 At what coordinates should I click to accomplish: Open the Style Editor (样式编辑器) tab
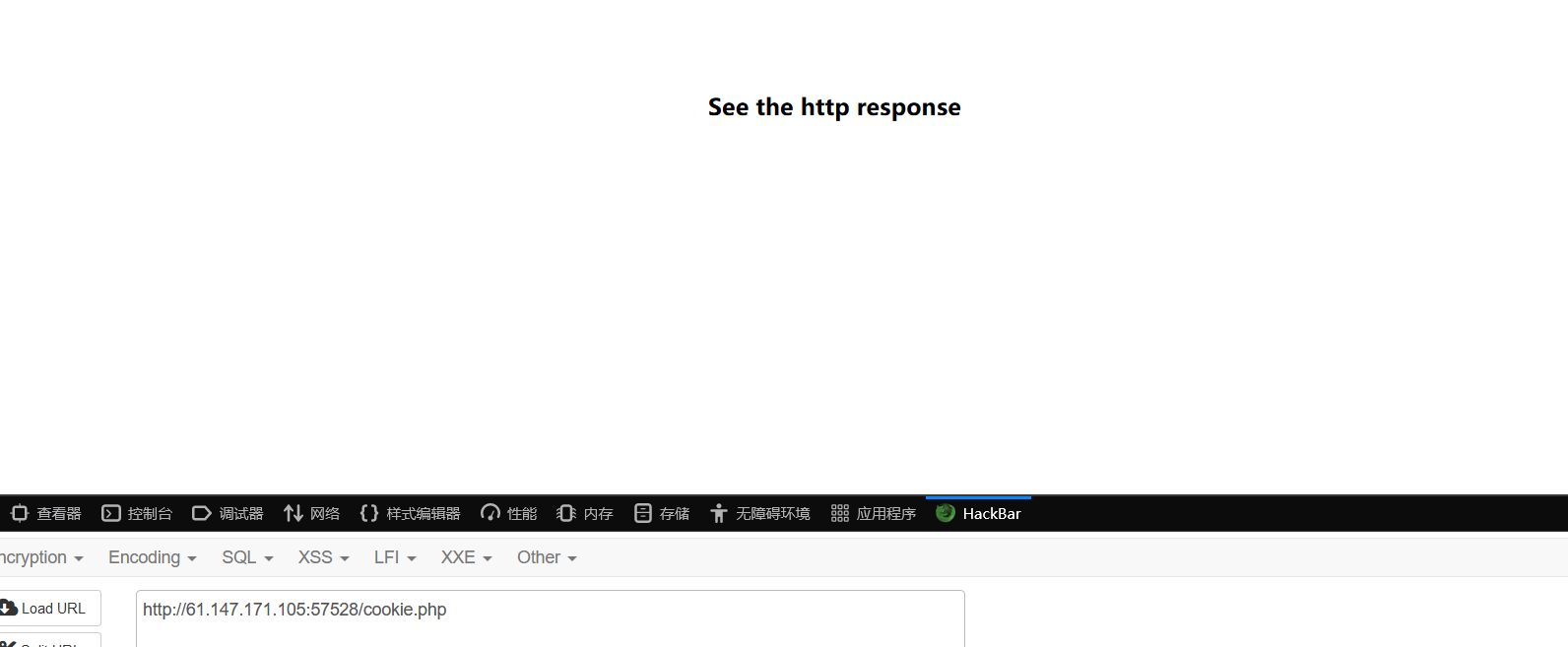tap(410, 514)
